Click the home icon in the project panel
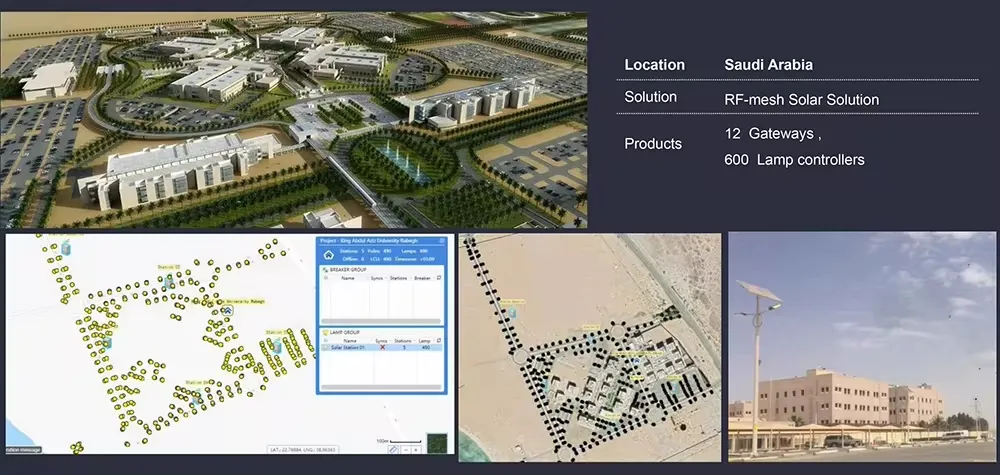 click(x=327, y=254)
